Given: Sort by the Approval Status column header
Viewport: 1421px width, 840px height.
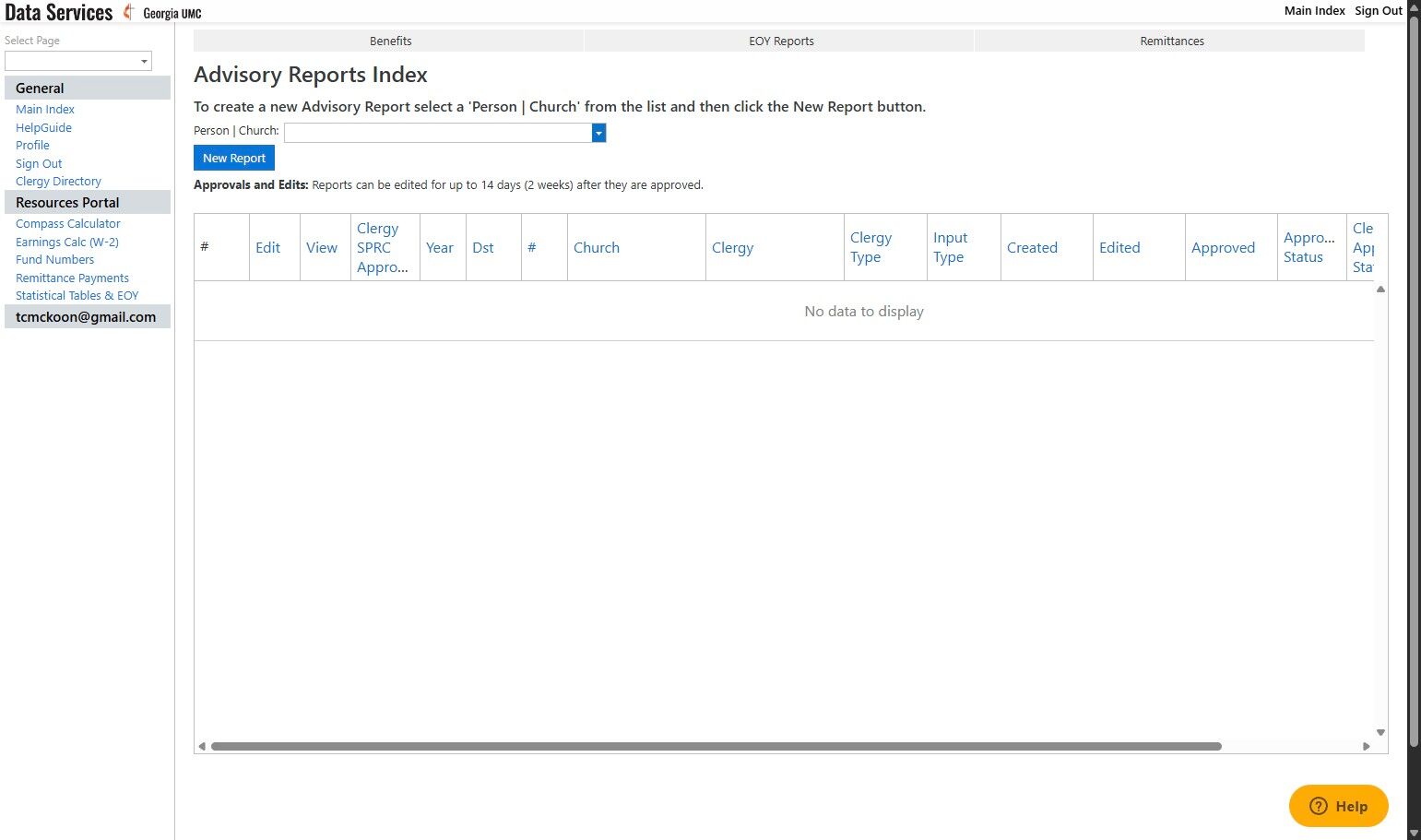Looking at the screenshot, I should [x=1309, y=247].
